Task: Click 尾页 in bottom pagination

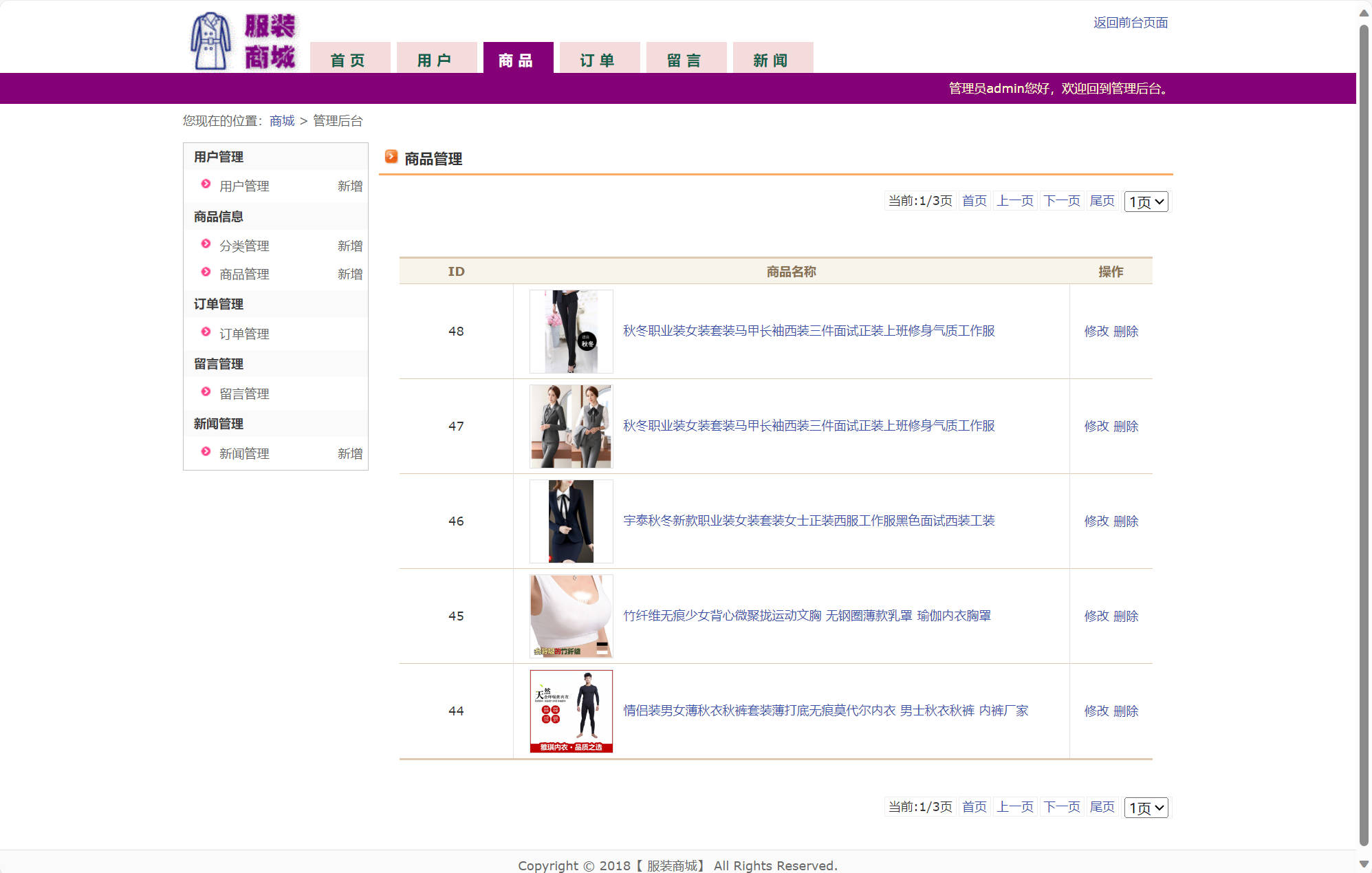Action: tap(1102, 807)
